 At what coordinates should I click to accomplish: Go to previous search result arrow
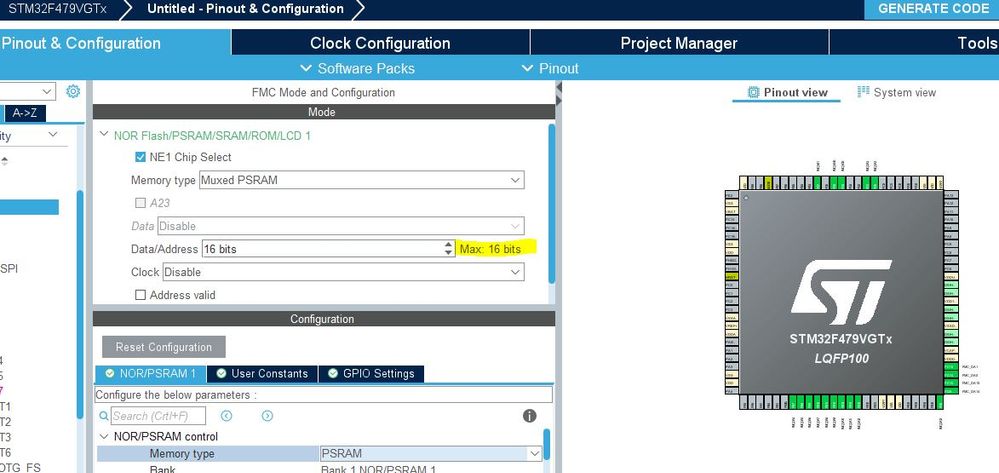226,416
